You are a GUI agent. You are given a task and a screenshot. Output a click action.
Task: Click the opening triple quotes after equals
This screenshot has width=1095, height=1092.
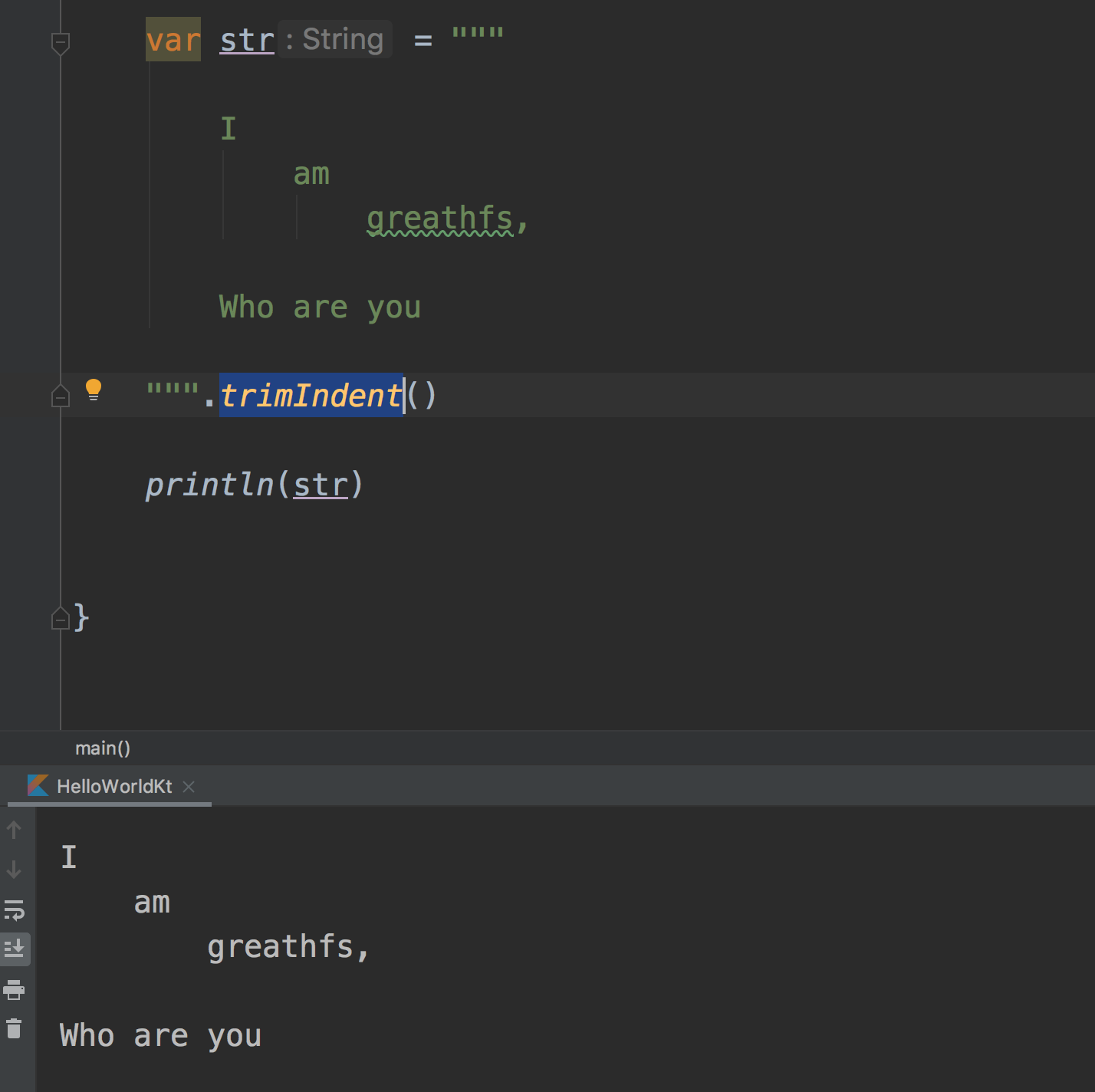(477, 34)
